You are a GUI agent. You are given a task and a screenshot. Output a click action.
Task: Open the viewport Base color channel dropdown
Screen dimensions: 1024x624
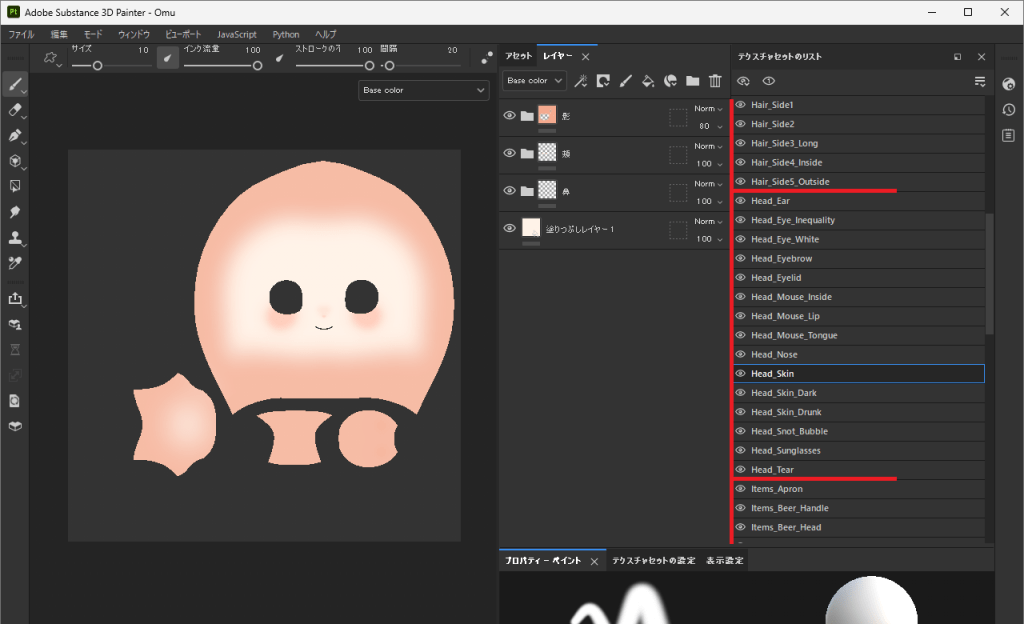tap(423, 90)
